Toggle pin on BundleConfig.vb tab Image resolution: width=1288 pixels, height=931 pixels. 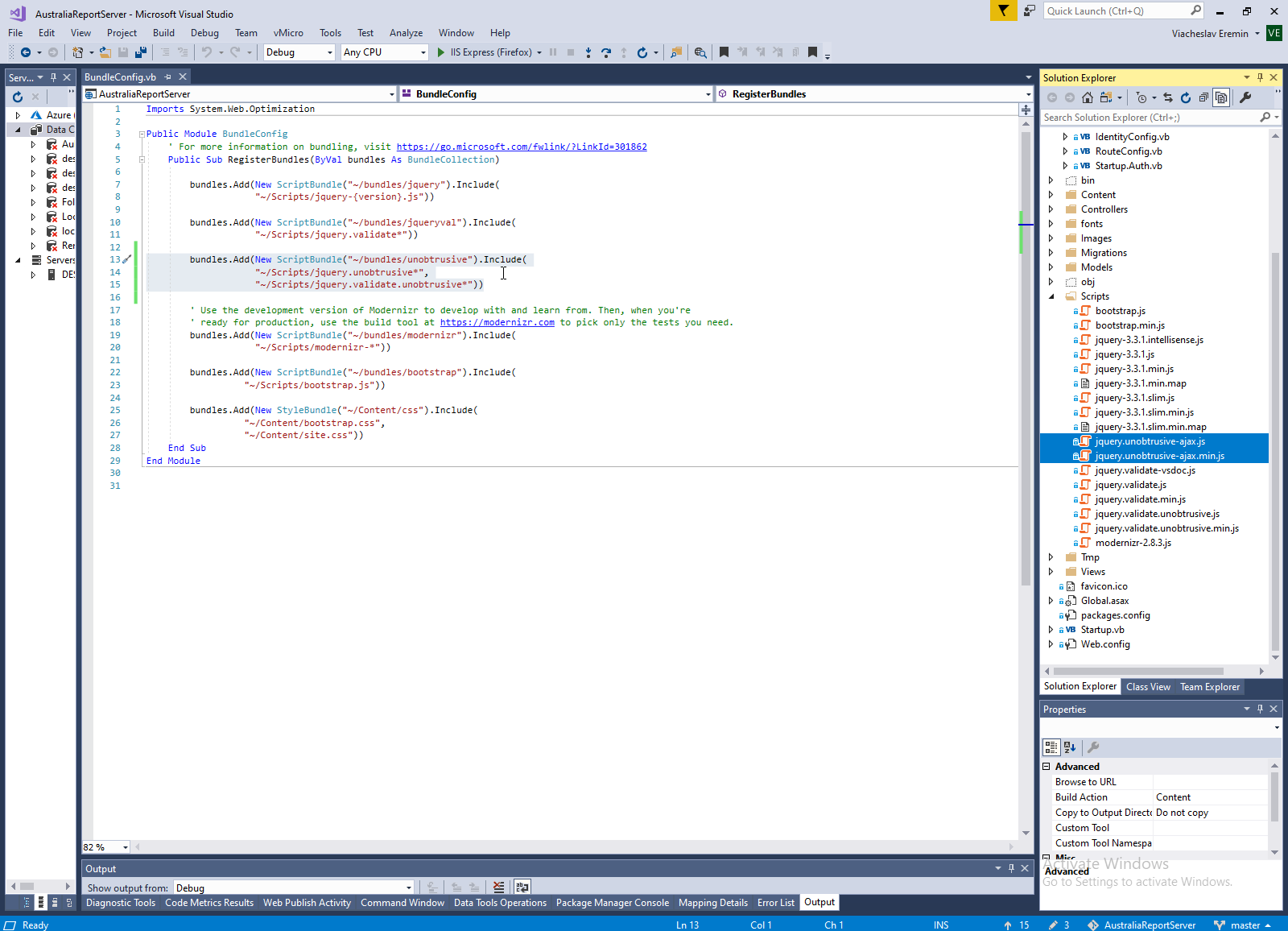coord(168,77)
